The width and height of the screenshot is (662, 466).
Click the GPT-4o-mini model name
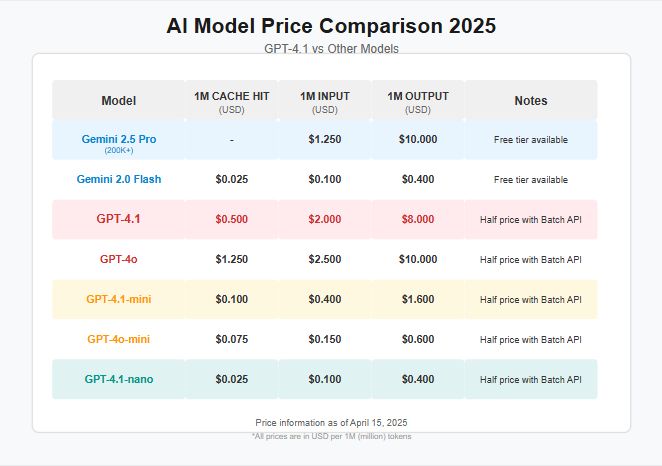point(118,339)
